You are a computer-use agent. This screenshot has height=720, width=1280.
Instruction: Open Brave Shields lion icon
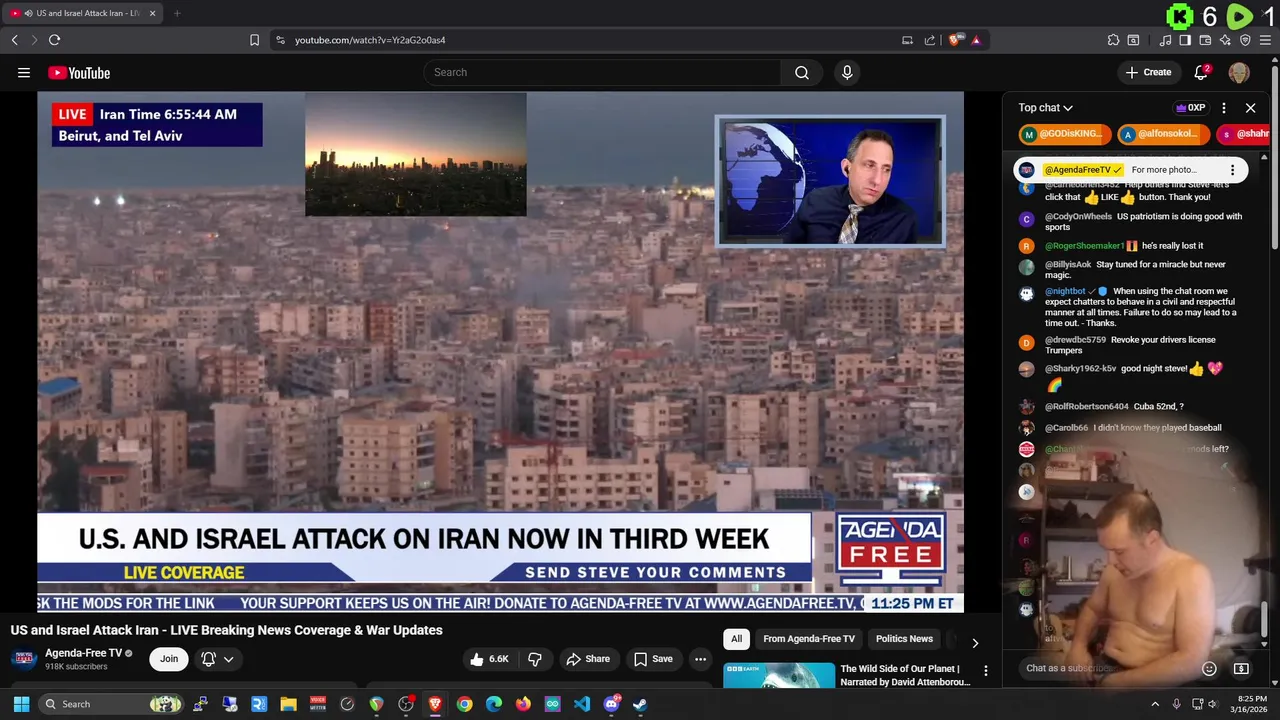pyautogui.click(x=956, y=40)
